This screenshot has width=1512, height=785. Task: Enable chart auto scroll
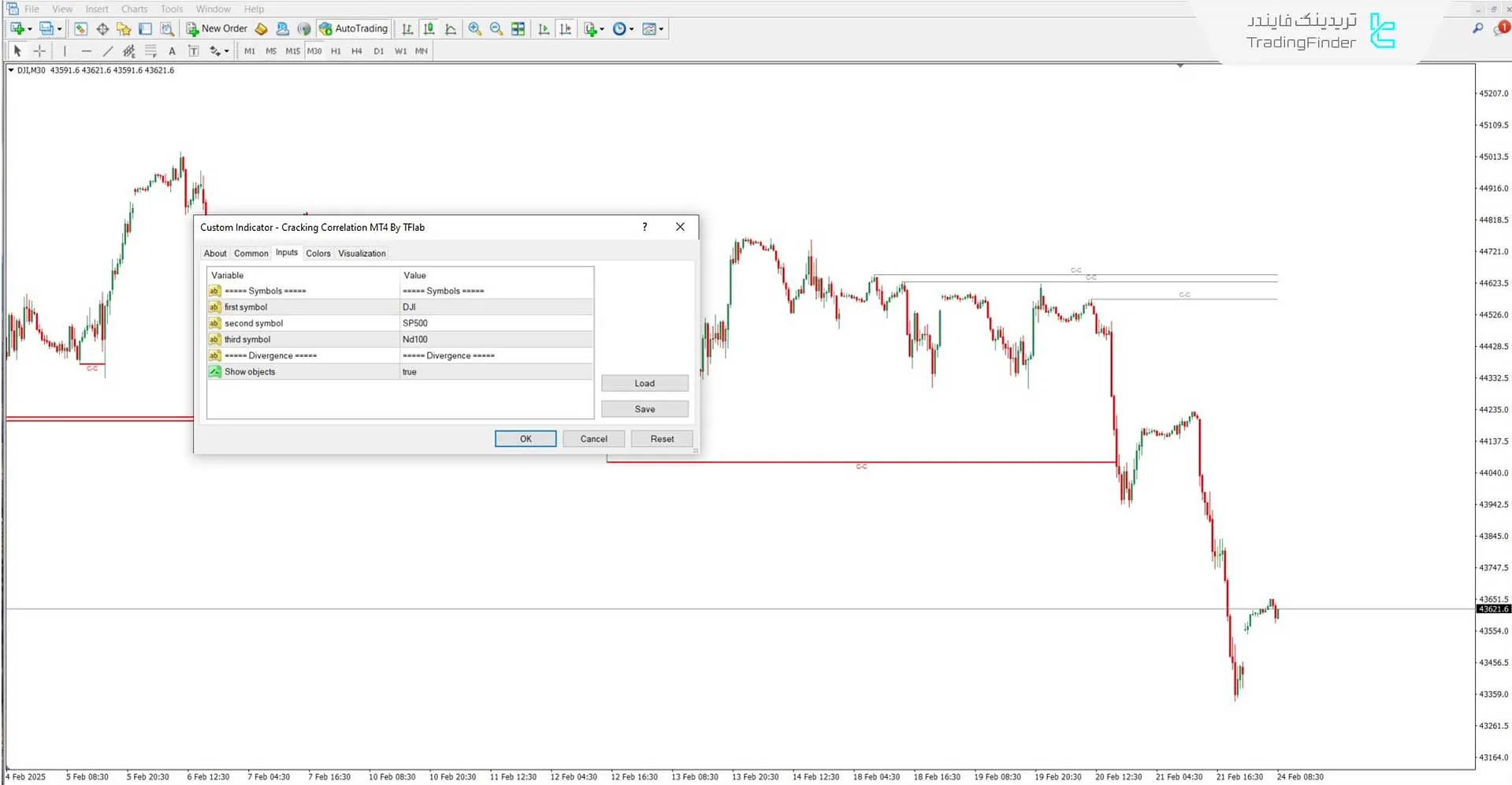pos(544,29)
